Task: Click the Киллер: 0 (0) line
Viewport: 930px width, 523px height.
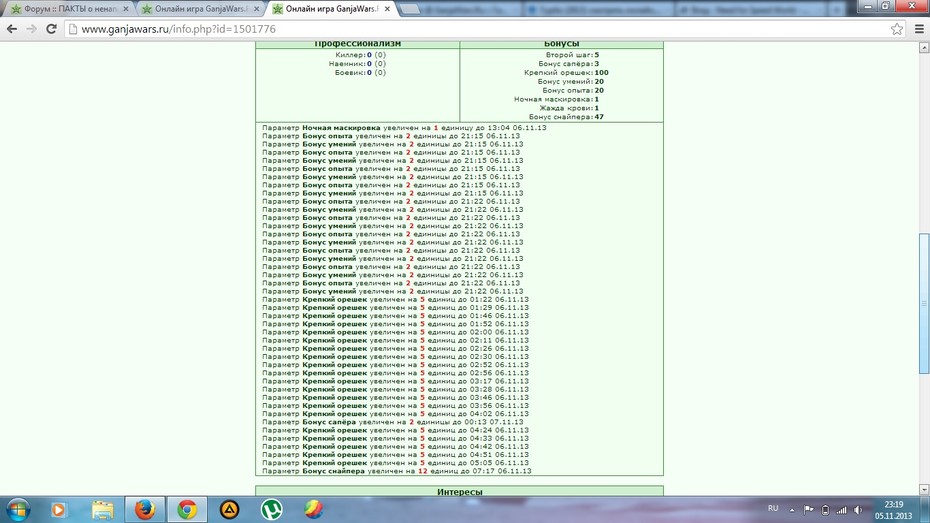Action: [361, 55]
